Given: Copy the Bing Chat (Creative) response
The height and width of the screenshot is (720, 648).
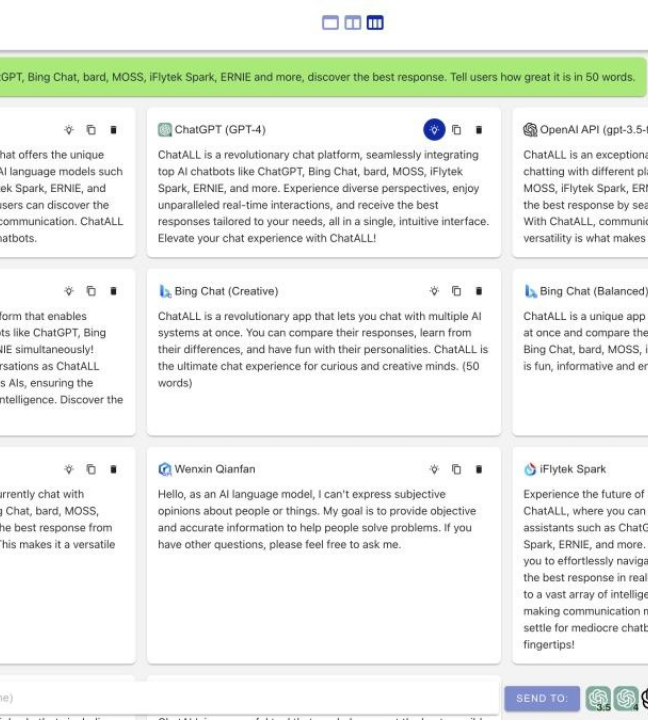Looking at the screenshot, I should point(456,291).
